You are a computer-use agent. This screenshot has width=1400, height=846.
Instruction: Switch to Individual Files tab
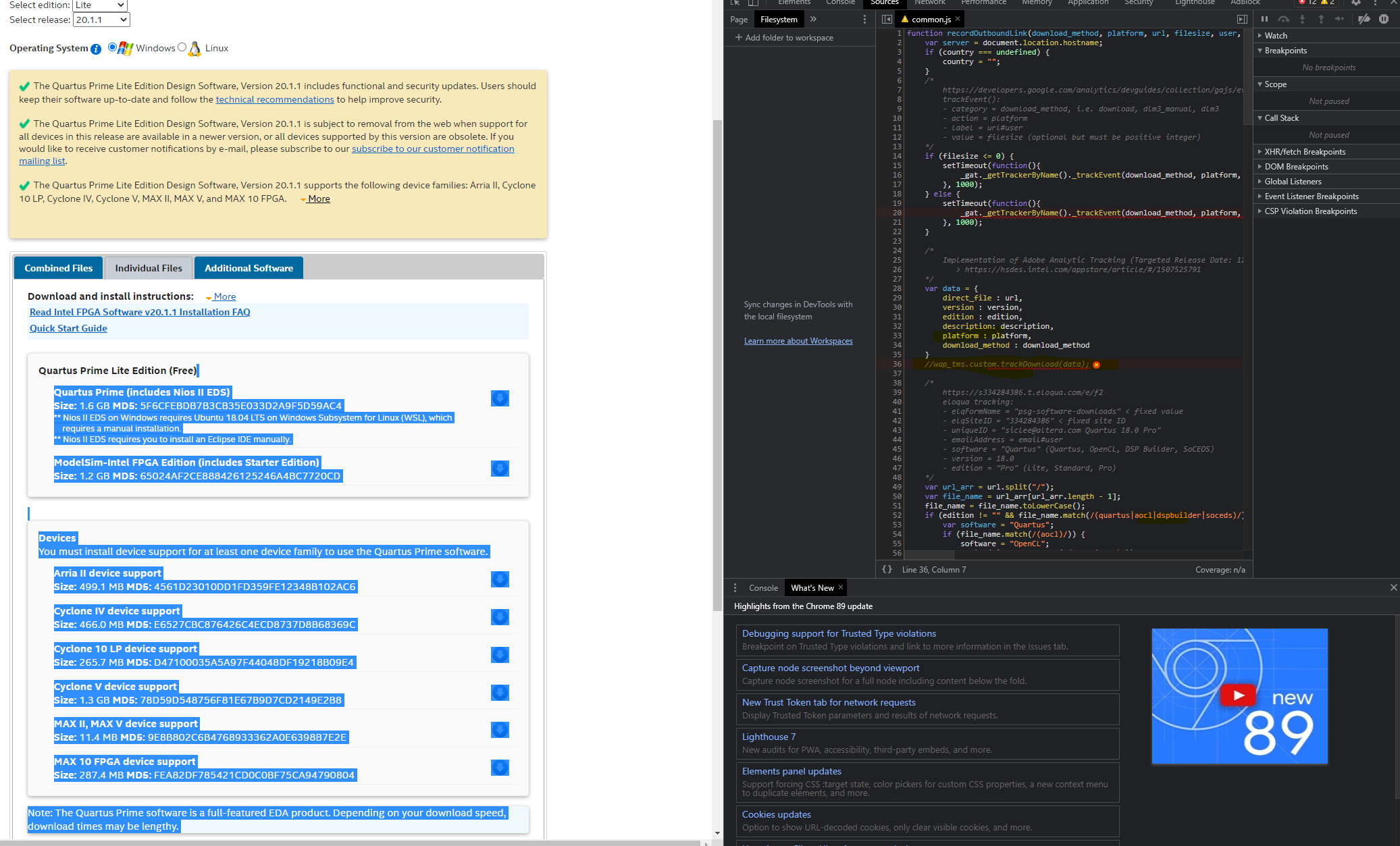pos(149,268)
